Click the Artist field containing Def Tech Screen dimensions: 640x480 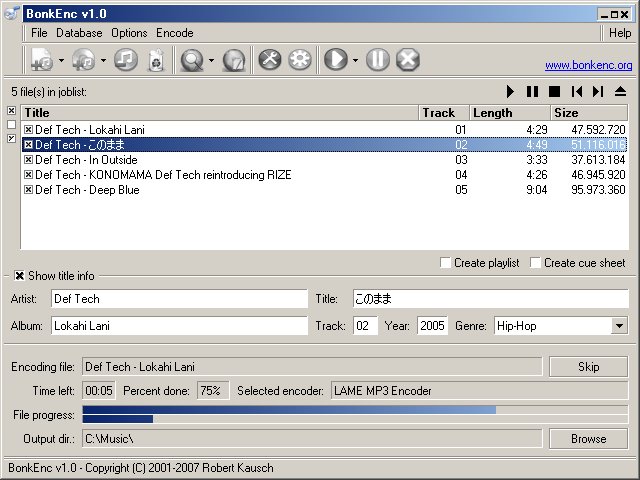[179, 299]
